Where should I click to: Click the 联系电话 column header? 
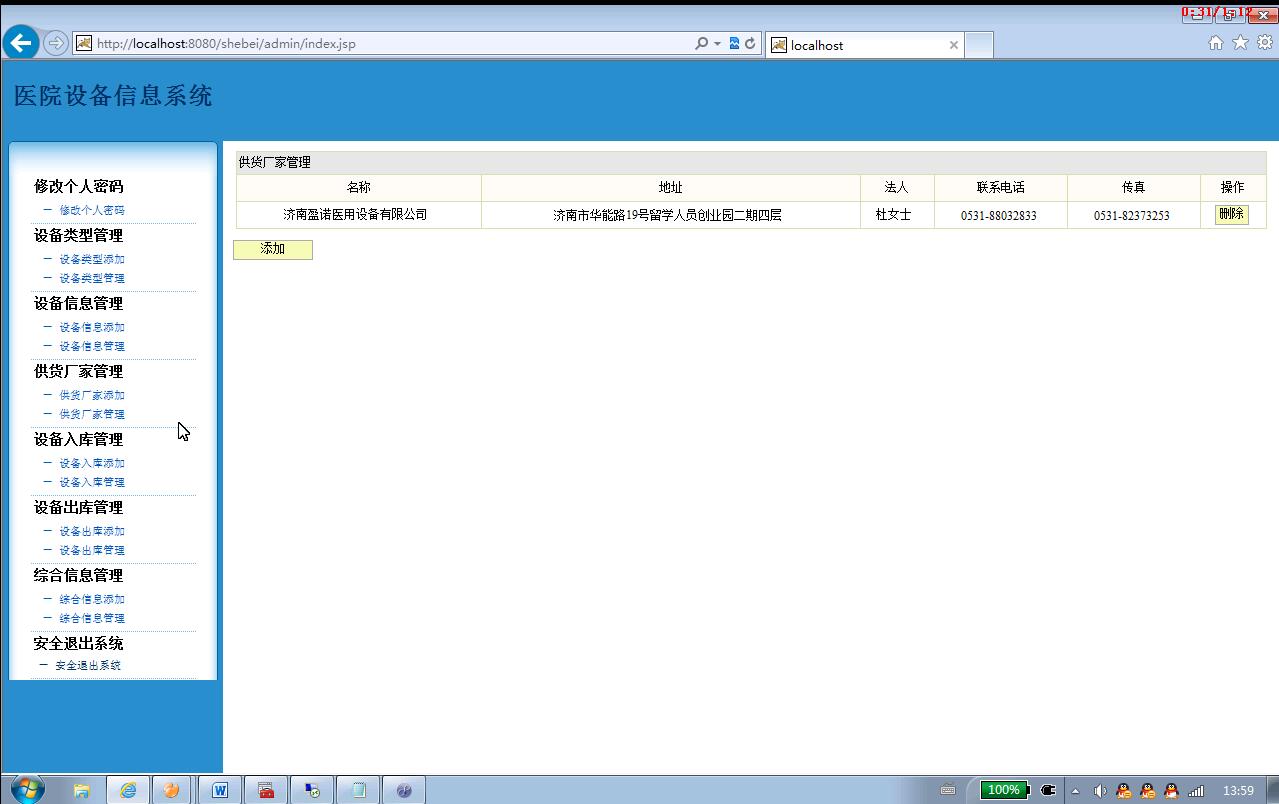click(1001, 187)
